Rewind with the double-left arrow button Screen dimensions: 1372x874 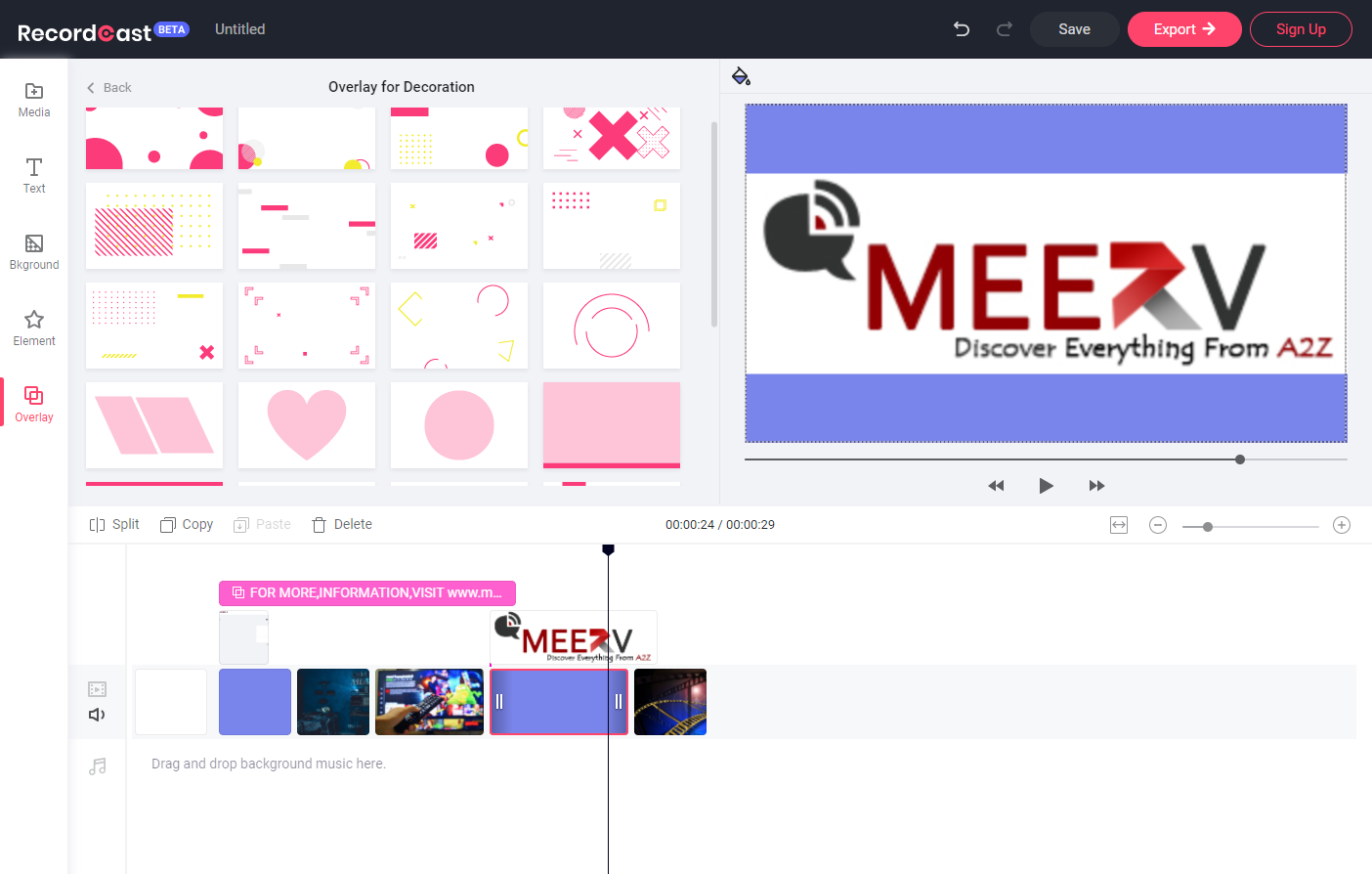tap(996, 486)
